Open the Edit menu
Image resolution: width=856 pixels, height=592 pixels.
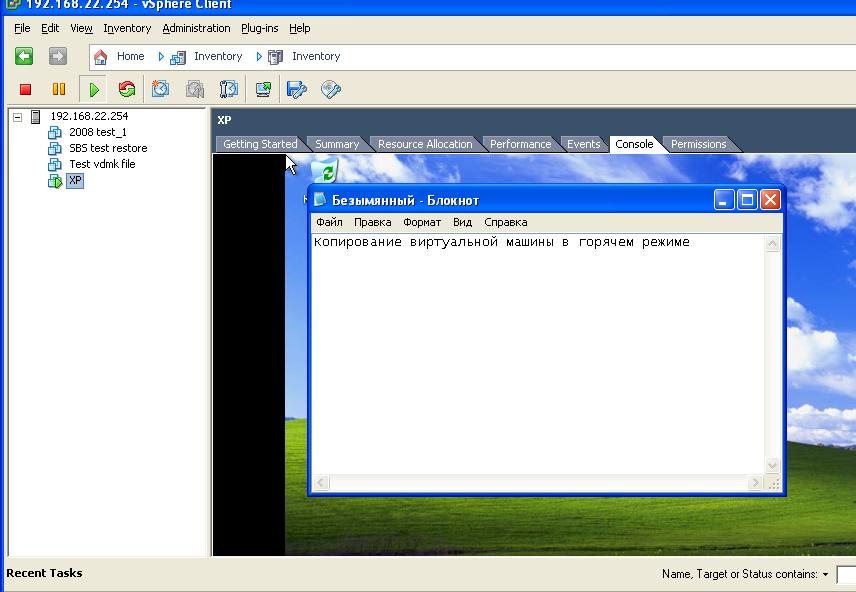[x=50, y=28]
